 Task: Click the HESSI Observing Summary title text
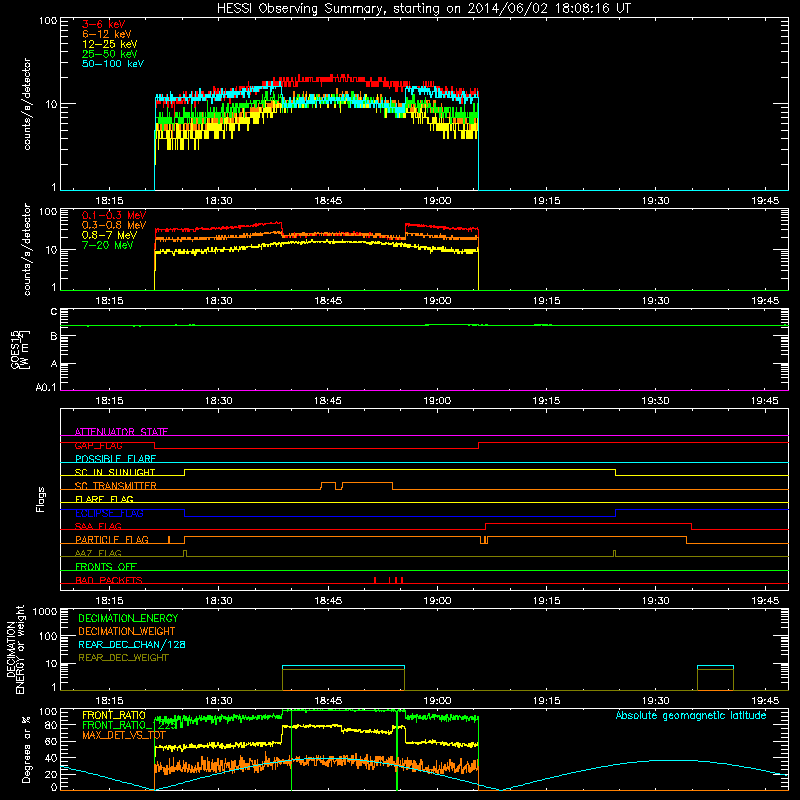(x=423, y=9)
